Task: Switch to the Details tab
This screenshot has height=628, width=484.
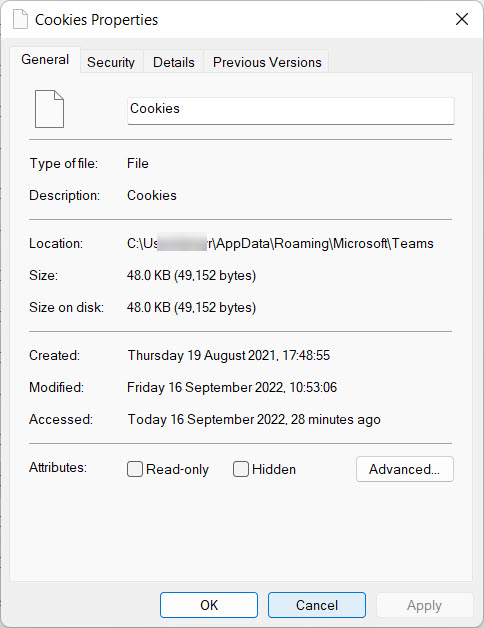Action: pos(173,62)
